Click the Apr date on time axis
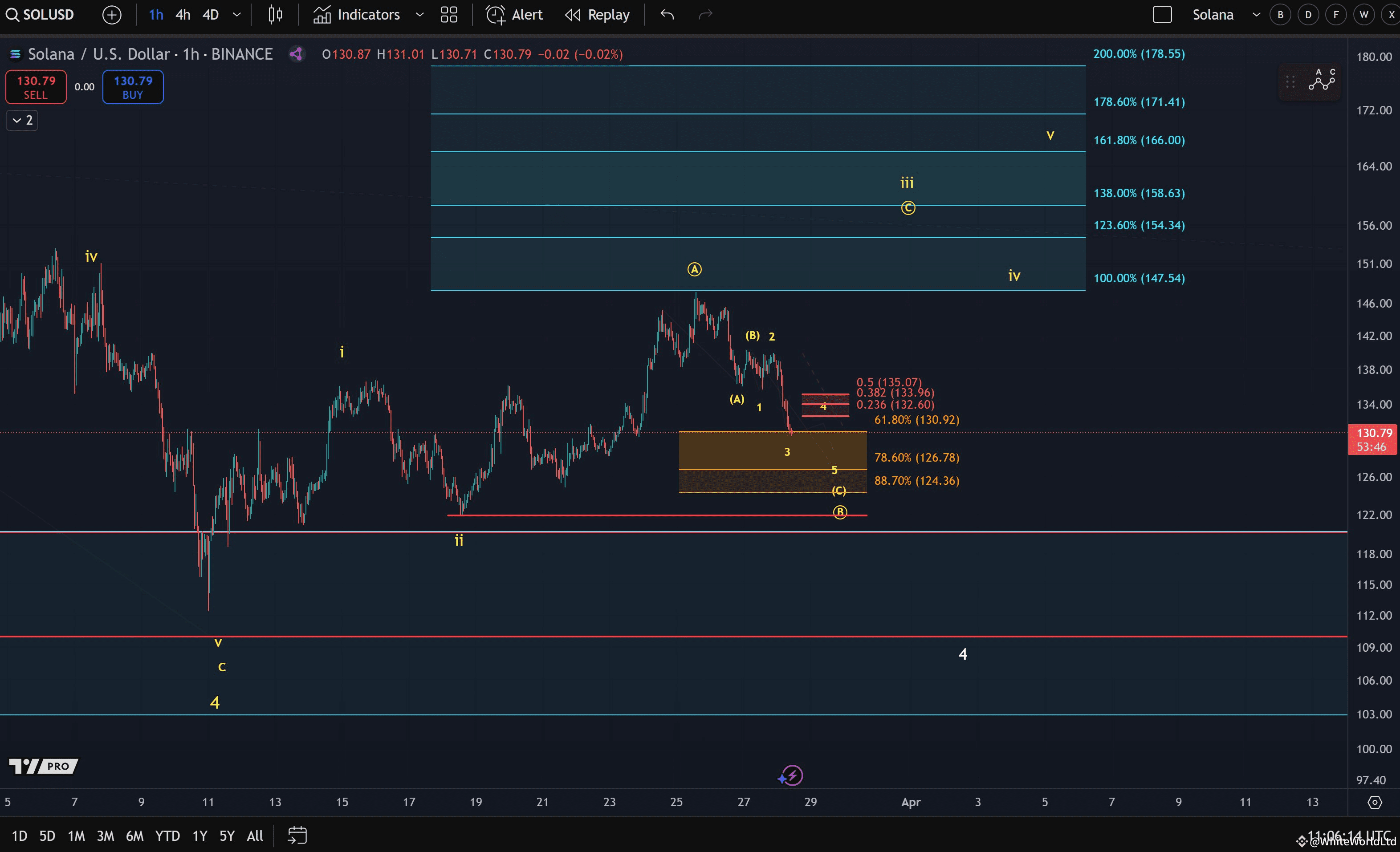Screen dimensions: 1400x852 pyautogui.click(x=911, y=802)
